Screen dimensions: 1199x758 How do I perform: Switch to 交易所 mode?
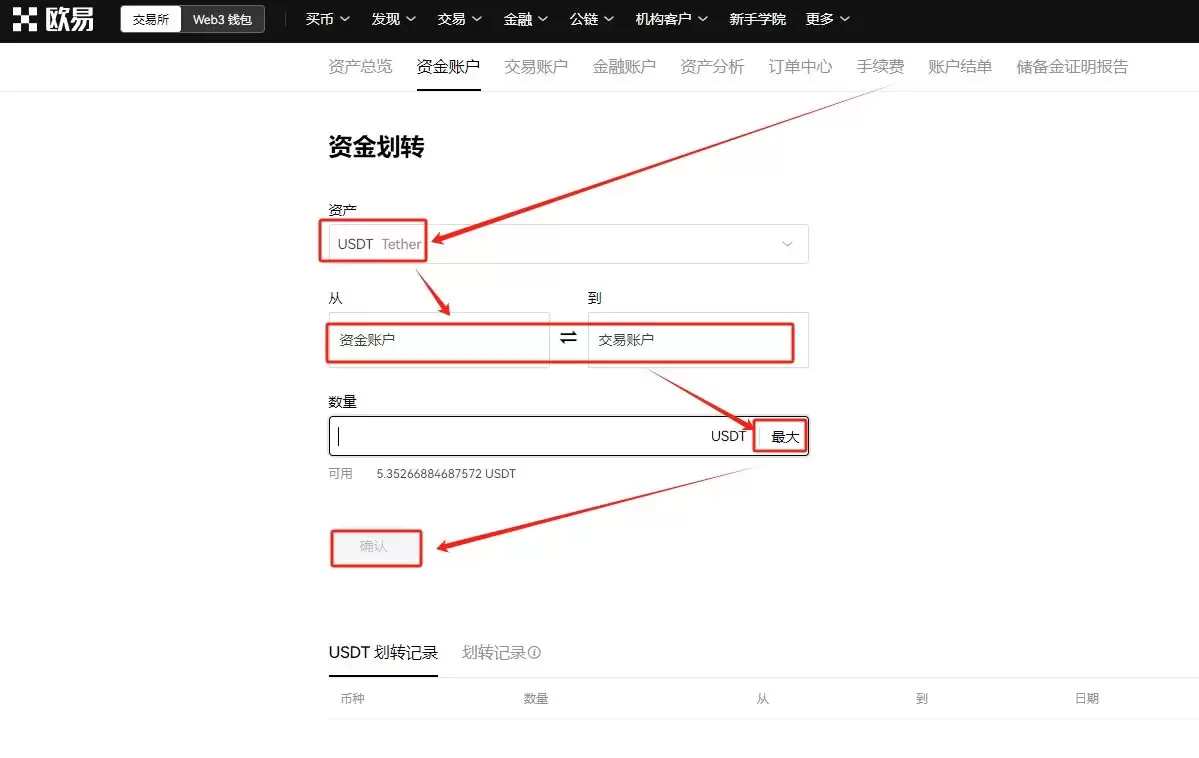[150, 18]
